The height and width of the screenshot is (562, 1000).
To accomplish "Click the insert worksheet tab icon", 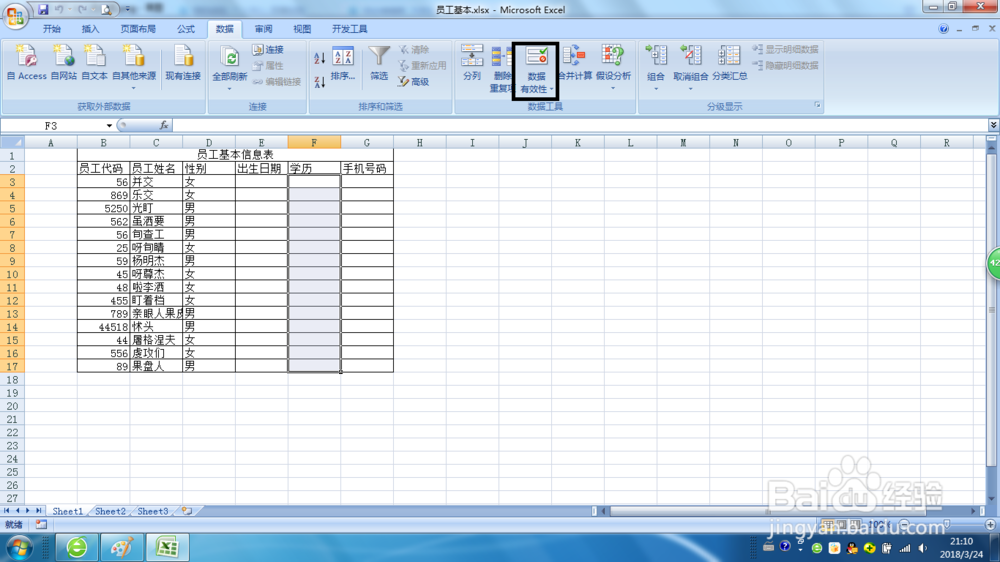I will (186, 511).
